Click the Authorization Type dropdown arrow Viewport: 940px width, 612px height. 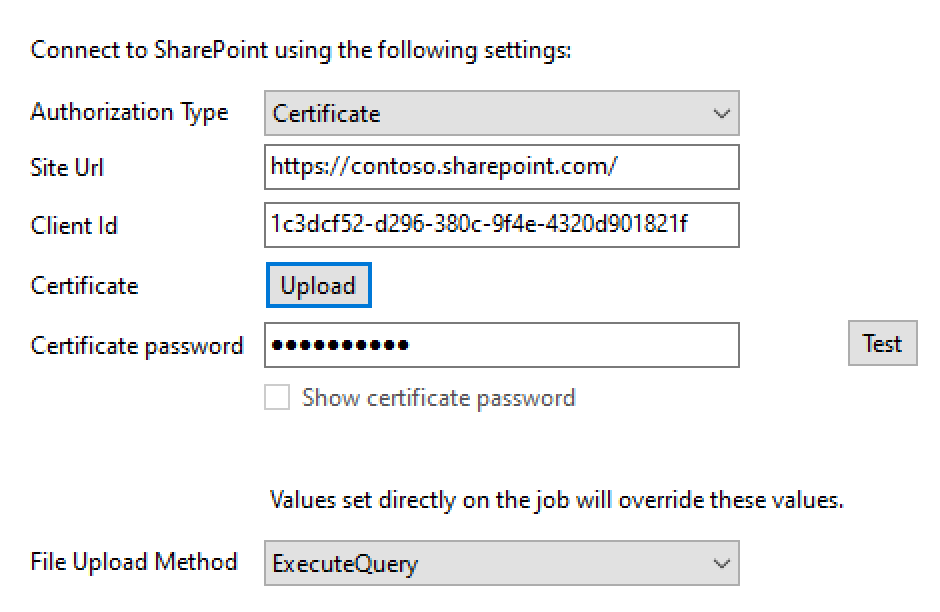click(723, 113)
